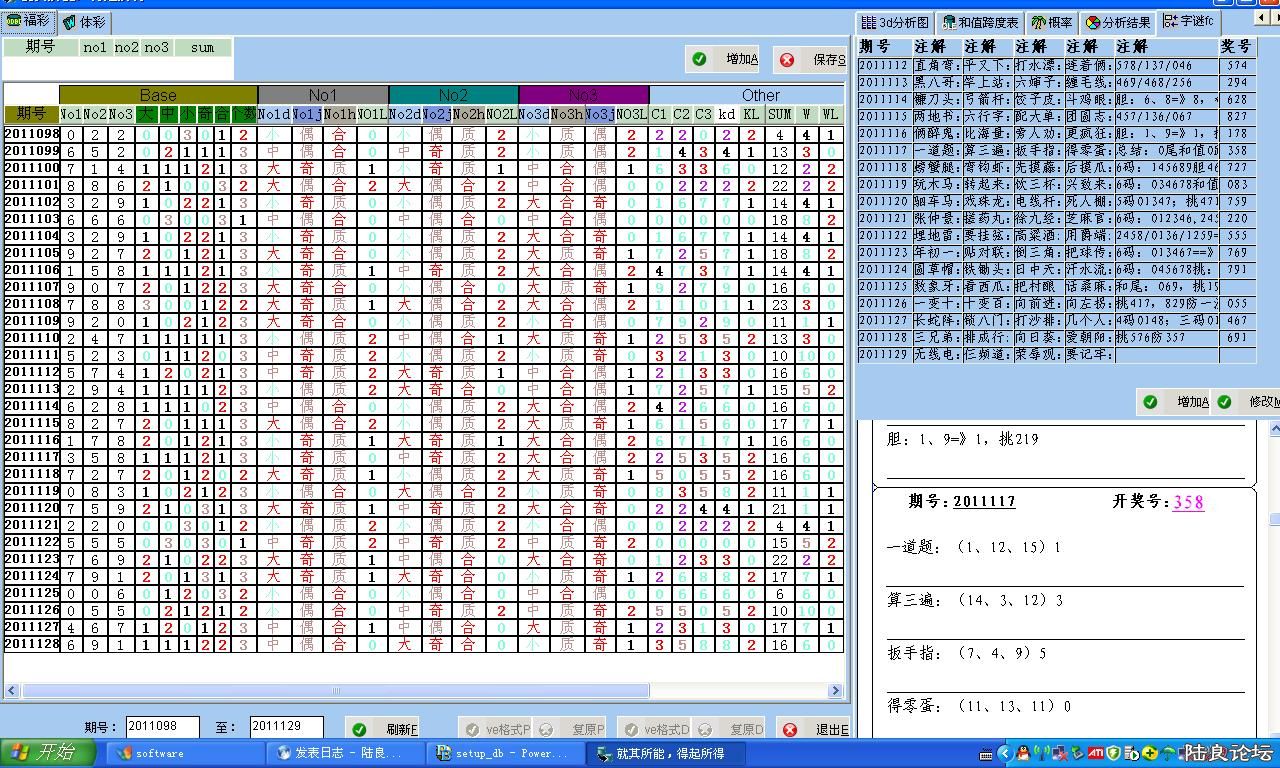The width and height of the screenshot is (1280, 768).
Task: Click the green check 增加A button above the grid
Action: pyautogui.click(x=725, y=60)
